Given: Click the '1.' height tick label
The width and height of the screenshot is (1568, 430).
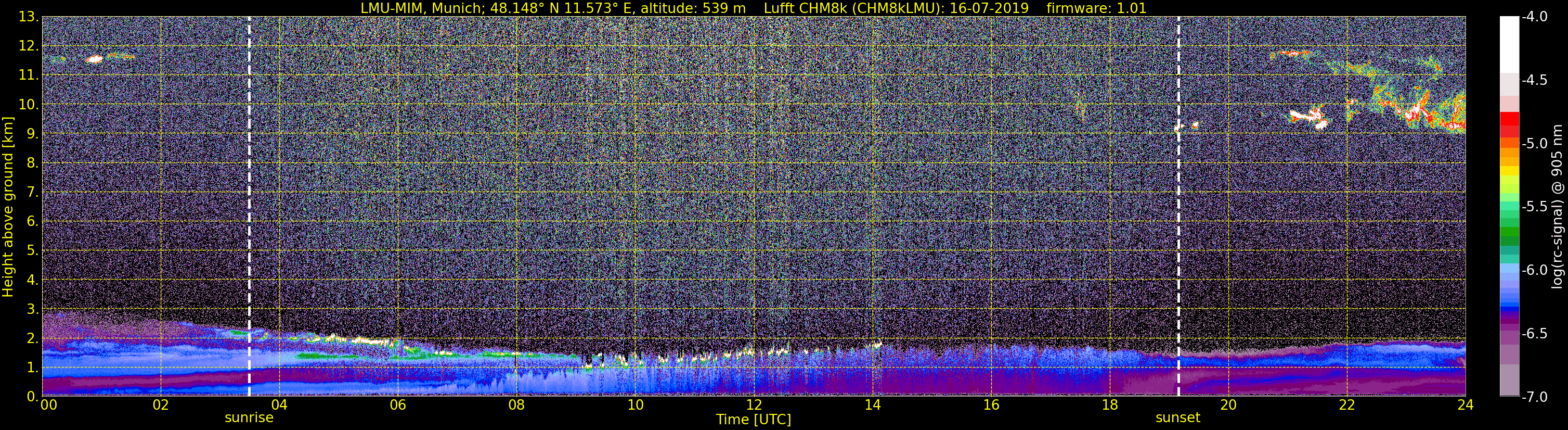Looking at the screenshot, I should pyautogui.click(x=32, y=368).
